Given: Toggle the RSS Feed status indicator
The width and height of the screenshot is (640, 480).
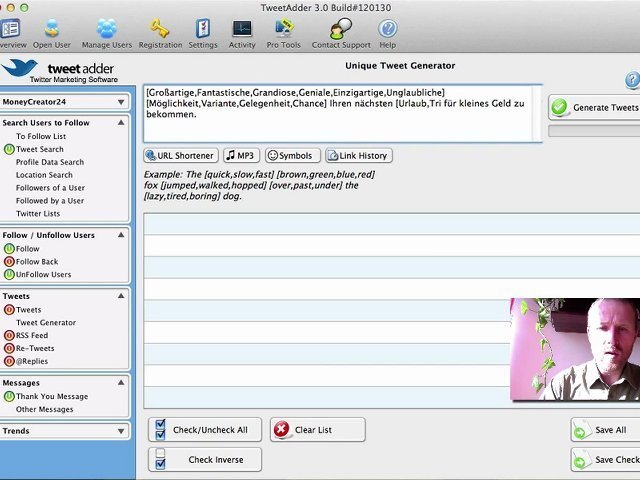Looking at the screenshot, I should click(9, 336).
